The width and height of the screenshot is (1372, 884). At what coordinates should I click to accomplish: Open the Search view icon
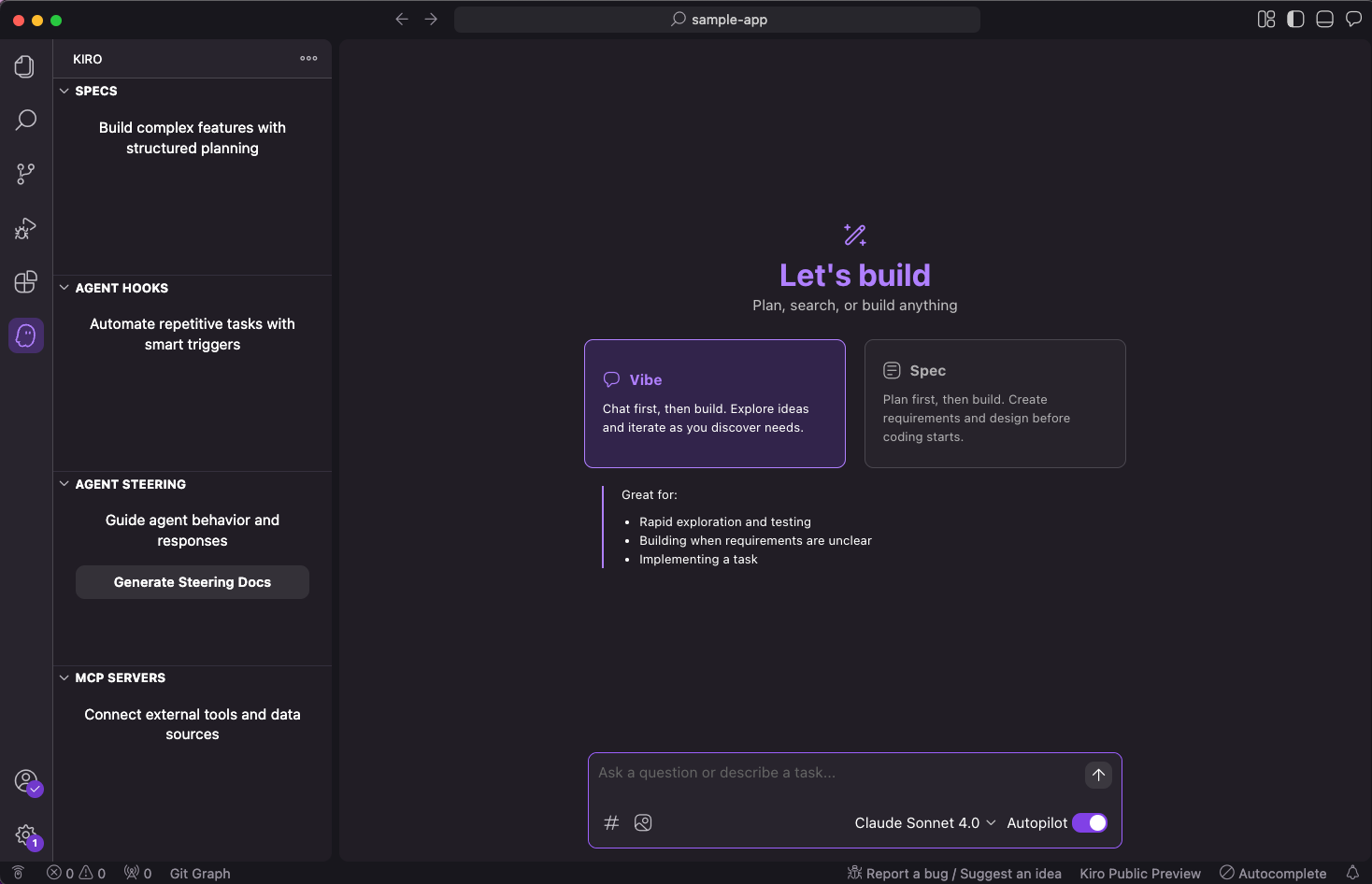click(25, 120)
